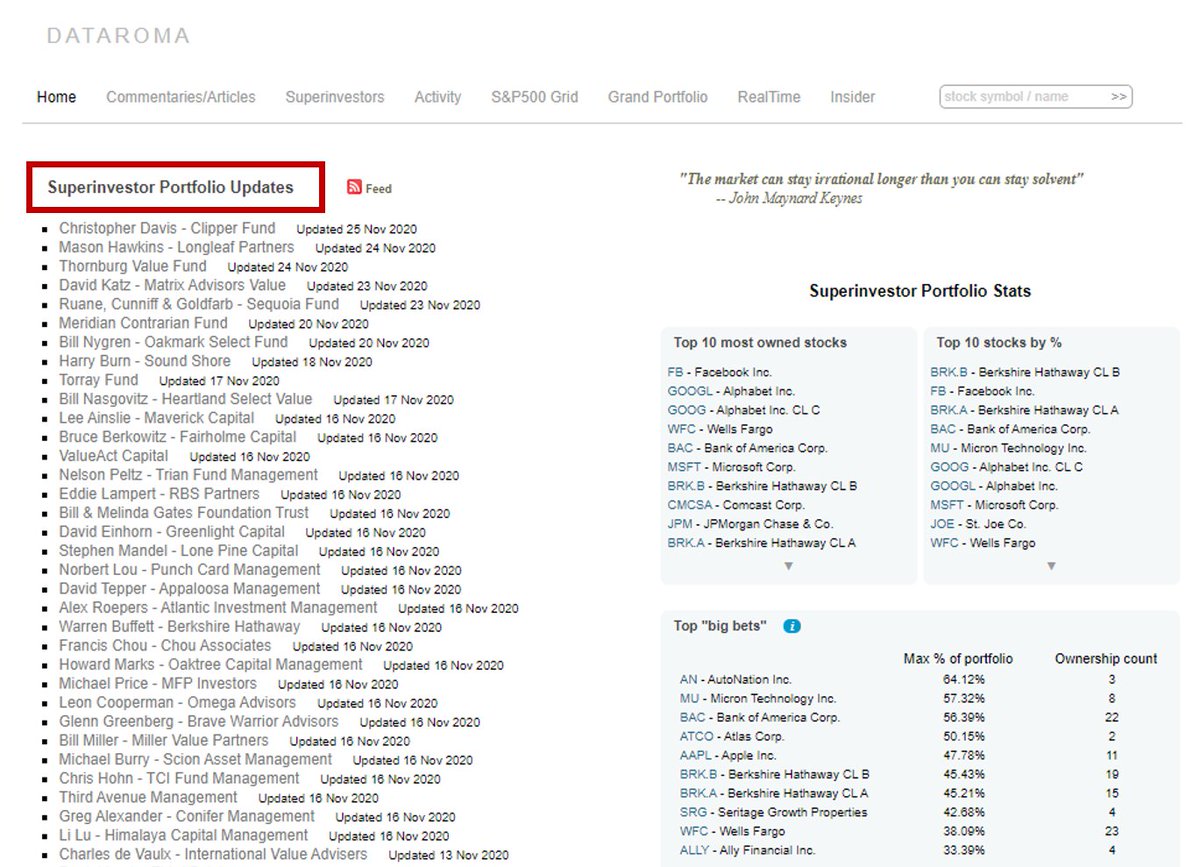
Task: Open Third Avenue Management link
Action: pyautogui.click(x=148, y=798)
